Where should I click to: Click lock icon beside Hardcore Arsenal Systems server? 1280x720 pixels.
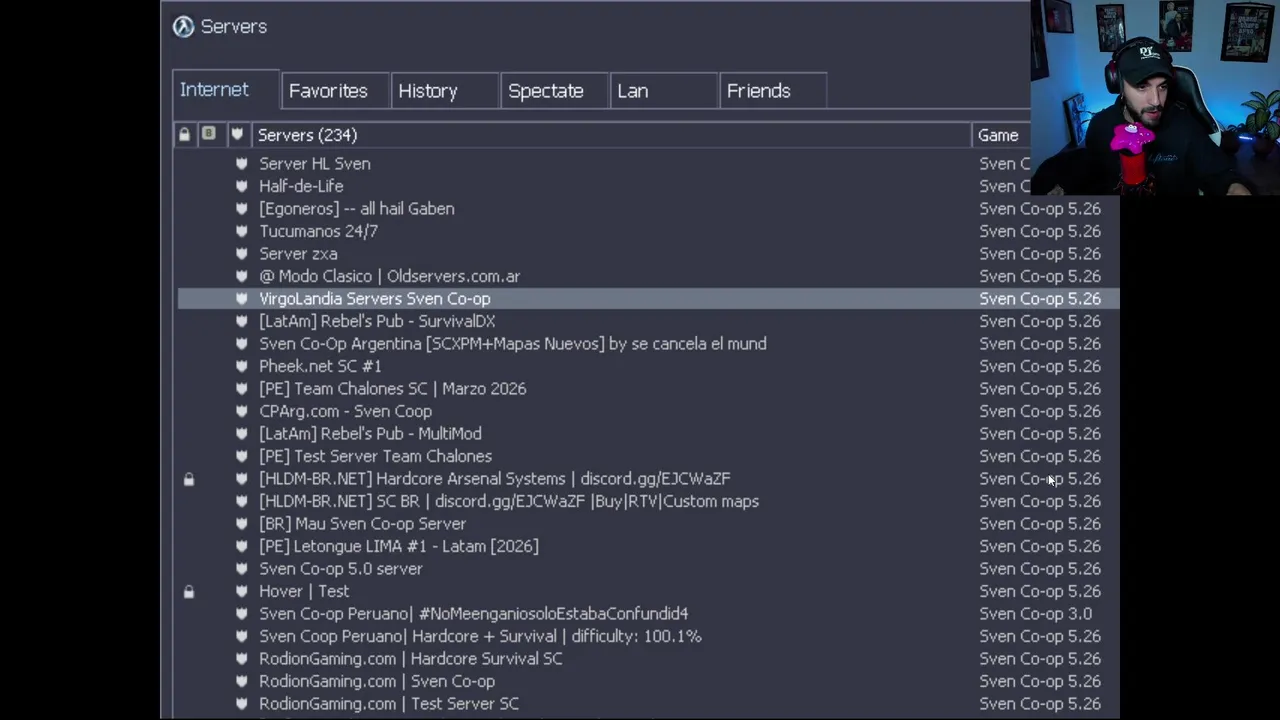click(188, 479)
